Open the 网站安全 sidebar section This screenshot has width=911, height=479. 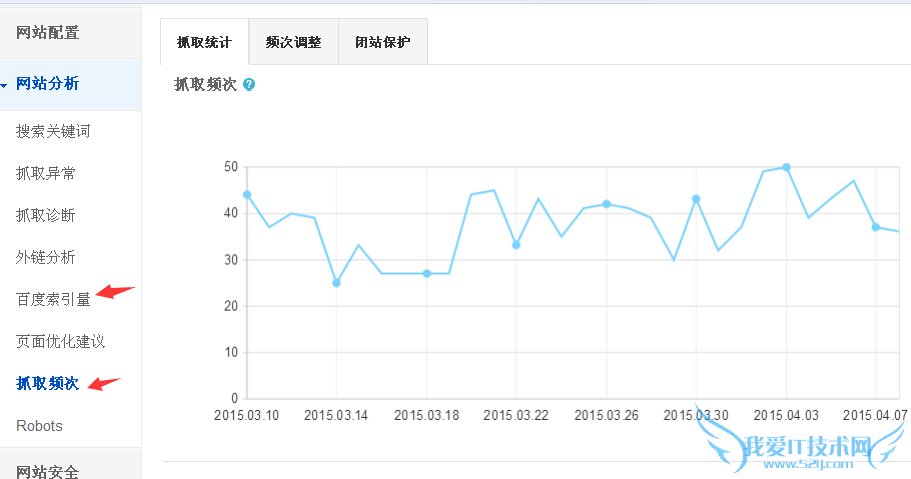click(x=48, y=470)
